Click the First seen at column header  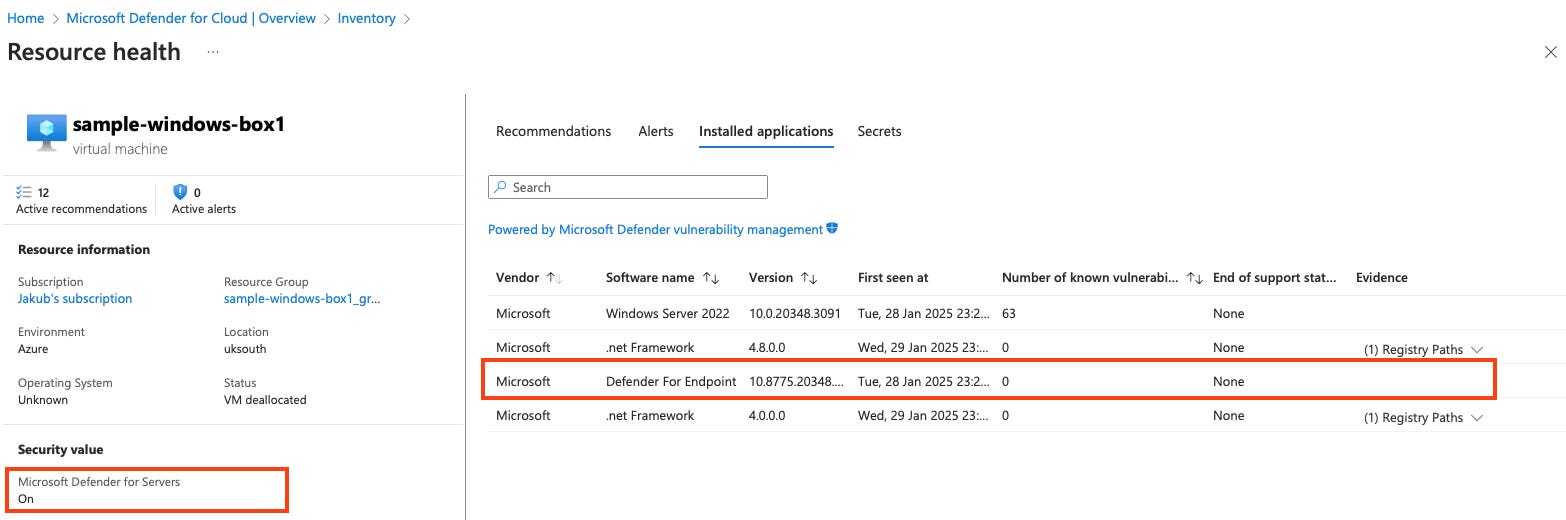click(893, 278)
